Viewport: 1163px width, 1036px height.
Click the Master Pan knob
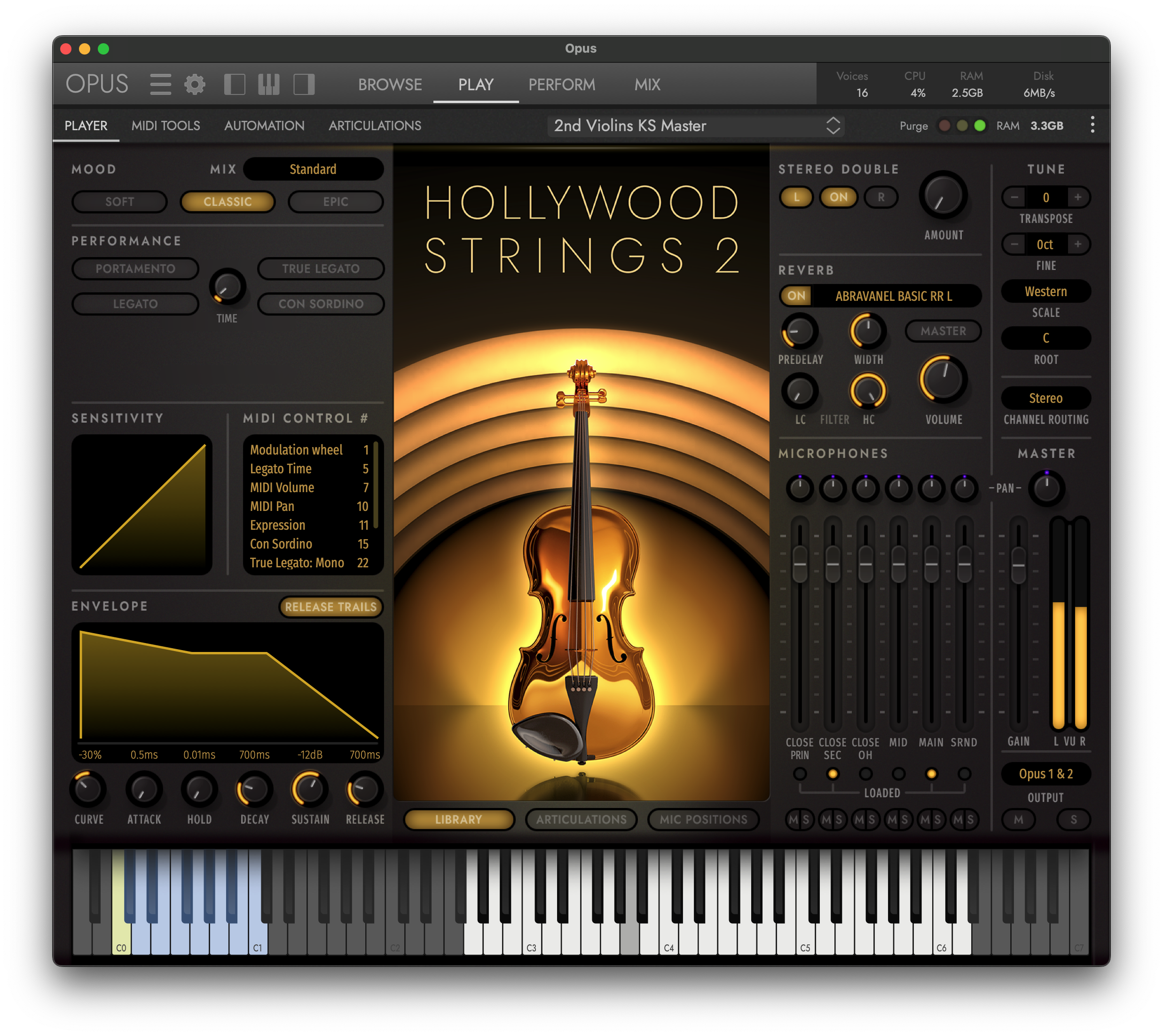coord(1046,488)
